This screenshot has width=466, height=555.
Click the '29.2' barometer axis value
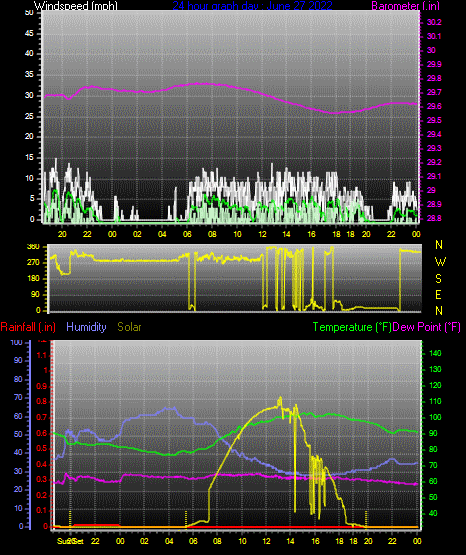click(434, 162)
